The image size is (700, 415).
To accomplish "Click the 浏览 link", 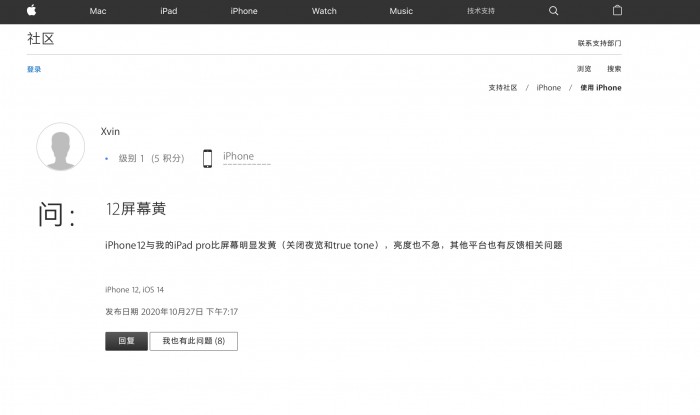I will (x=584, y=69).
